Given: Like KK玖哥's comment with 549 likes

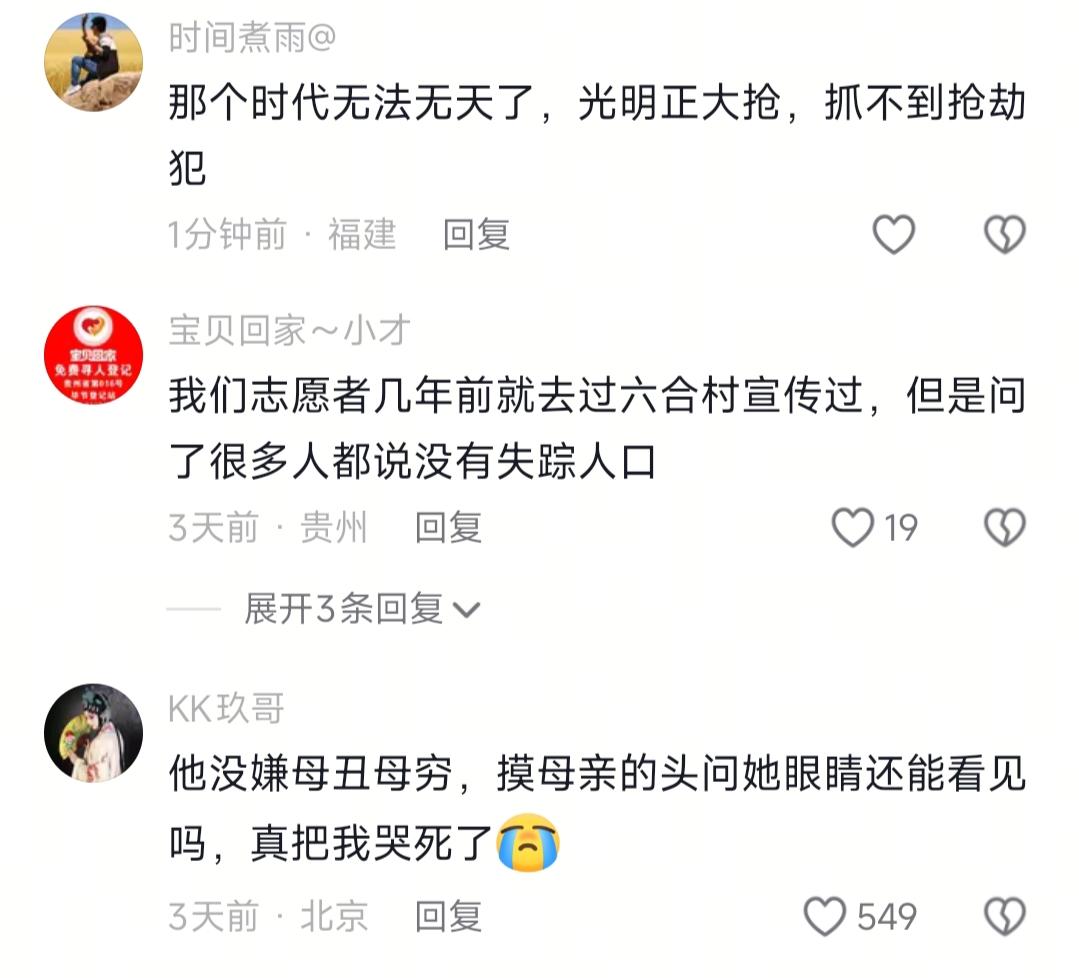Looking at the screenshot, I should tap(824, 917).
